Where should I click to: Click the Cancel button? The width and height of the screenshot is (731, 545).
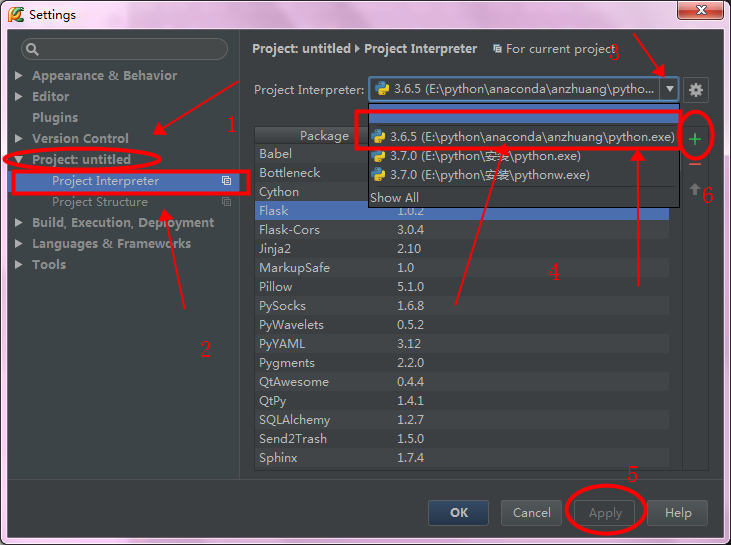tap(531, 513)
